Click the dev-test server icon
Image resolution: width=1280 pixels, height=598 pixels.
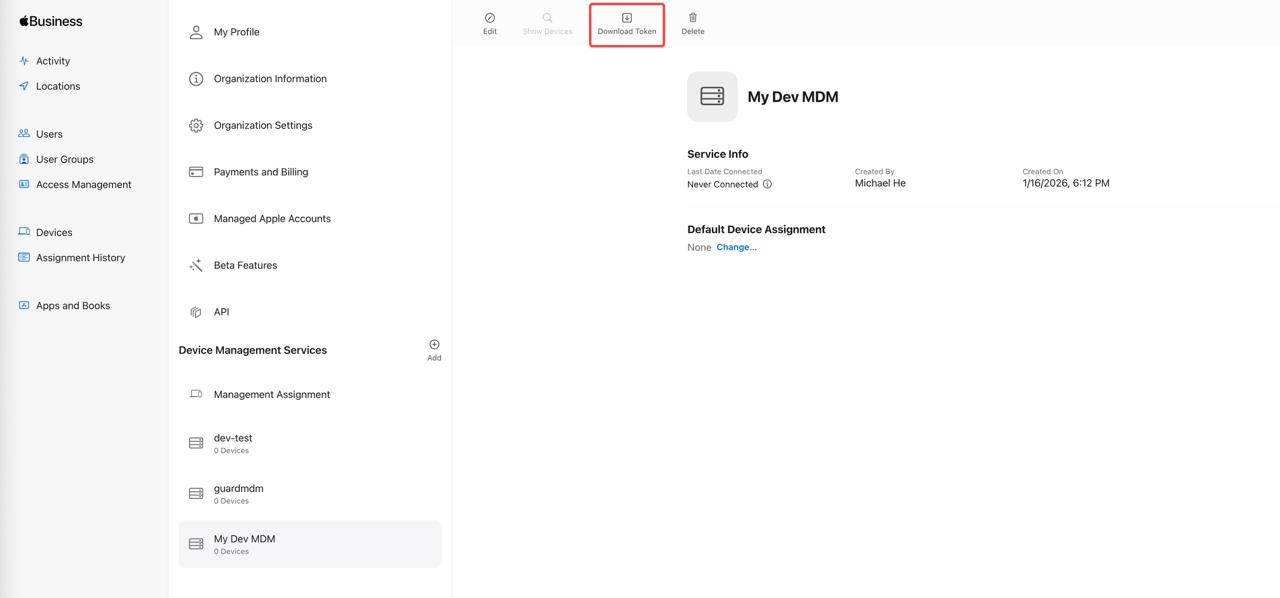[196, 443]
